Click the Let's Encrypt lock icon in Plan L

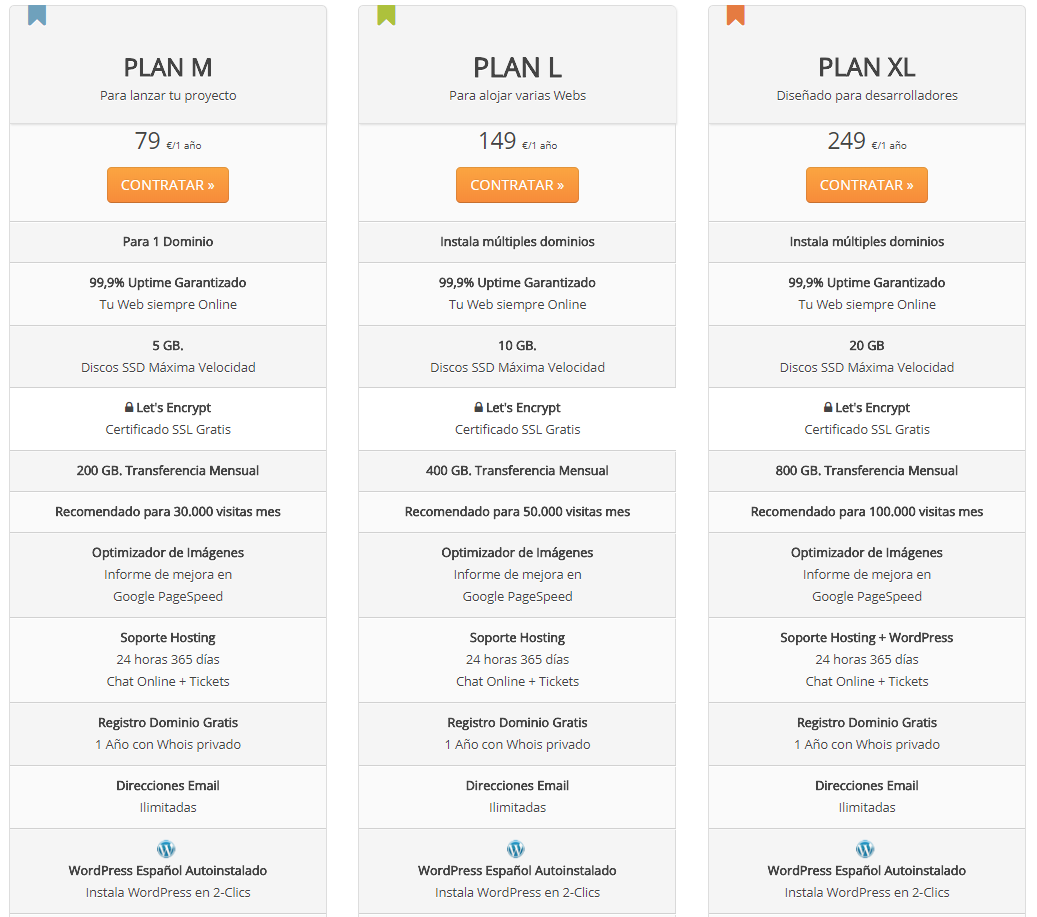coord(479,408)
